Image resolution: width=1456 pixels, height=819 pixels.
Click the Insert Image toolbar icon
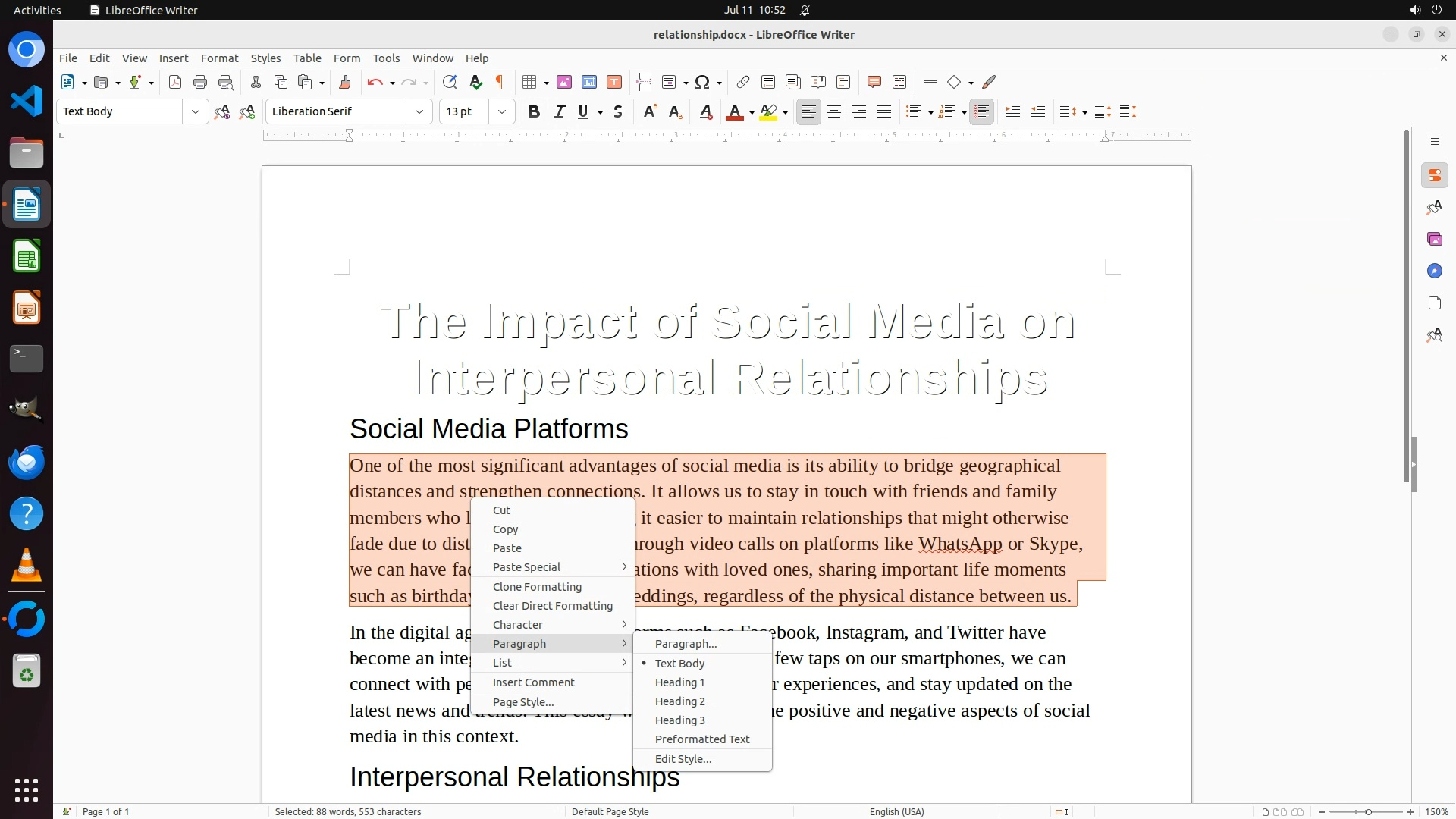564,82
